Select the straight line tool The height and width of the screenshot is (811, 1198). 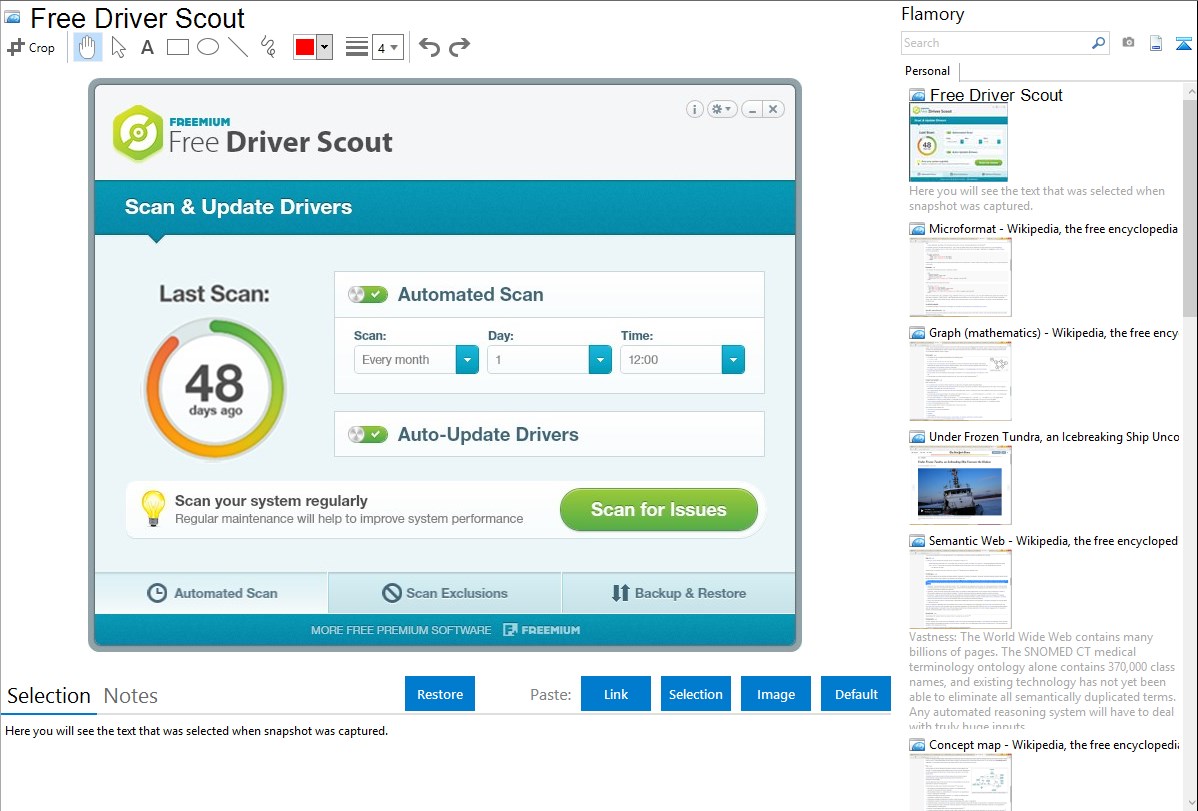pyautogui.click(x=238, y=47)
